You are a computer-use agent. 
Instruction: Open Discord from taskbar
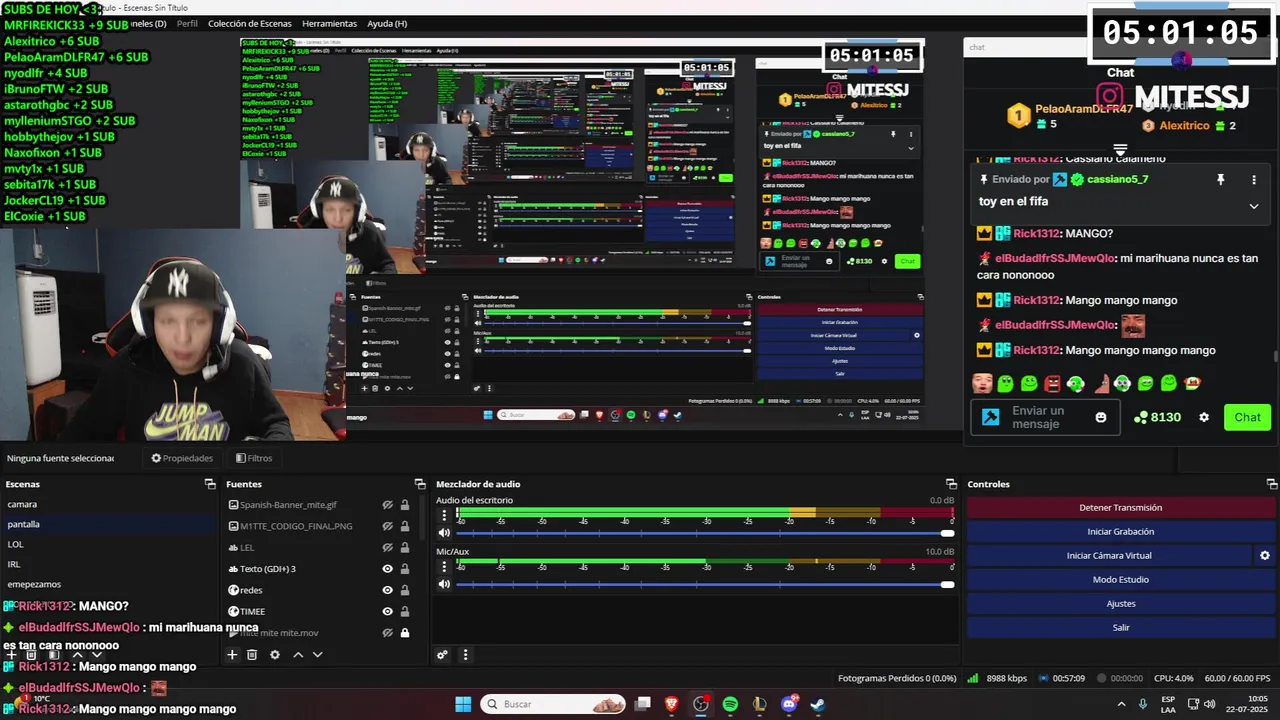tap(789, 704)
